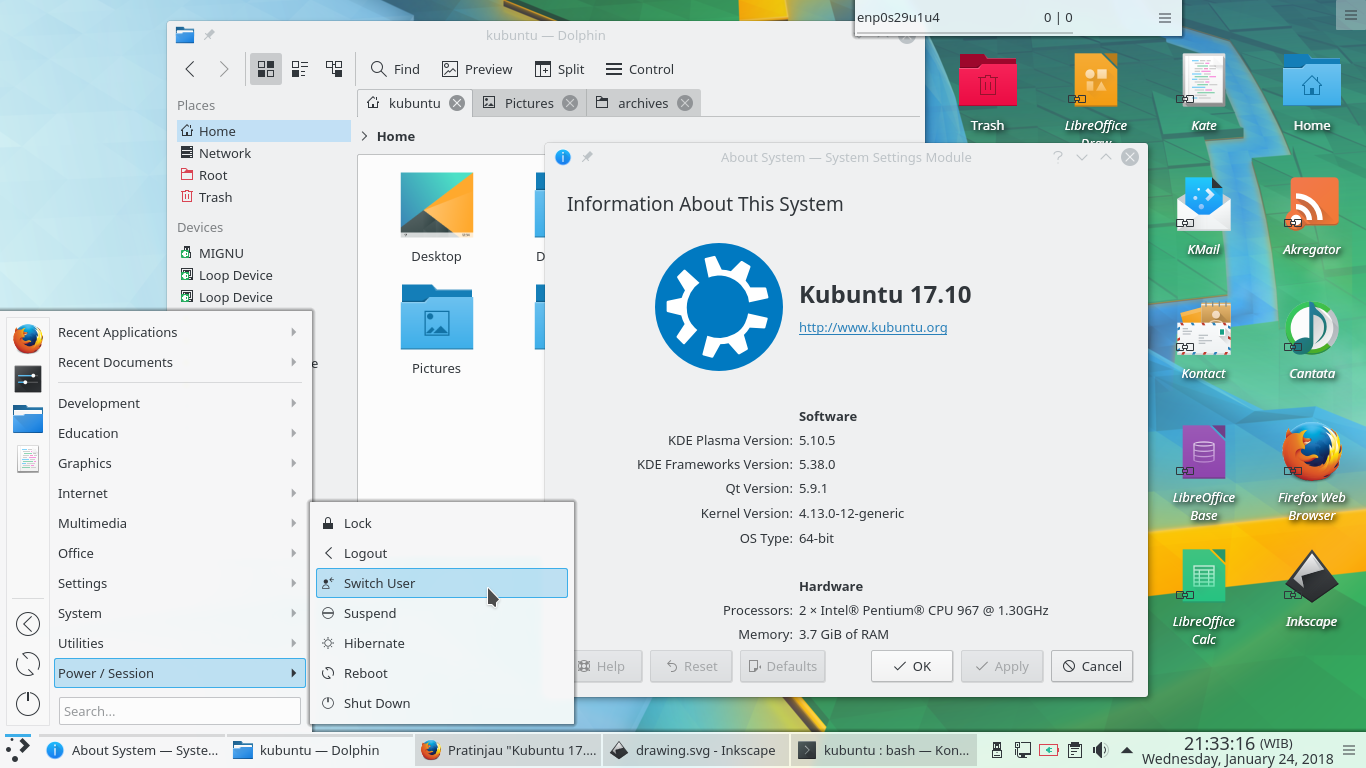Image resolution: width=1366 pixels, height=768 pixels.
Task: Toggle Split view in Dolphin
Action: point(559,69)
